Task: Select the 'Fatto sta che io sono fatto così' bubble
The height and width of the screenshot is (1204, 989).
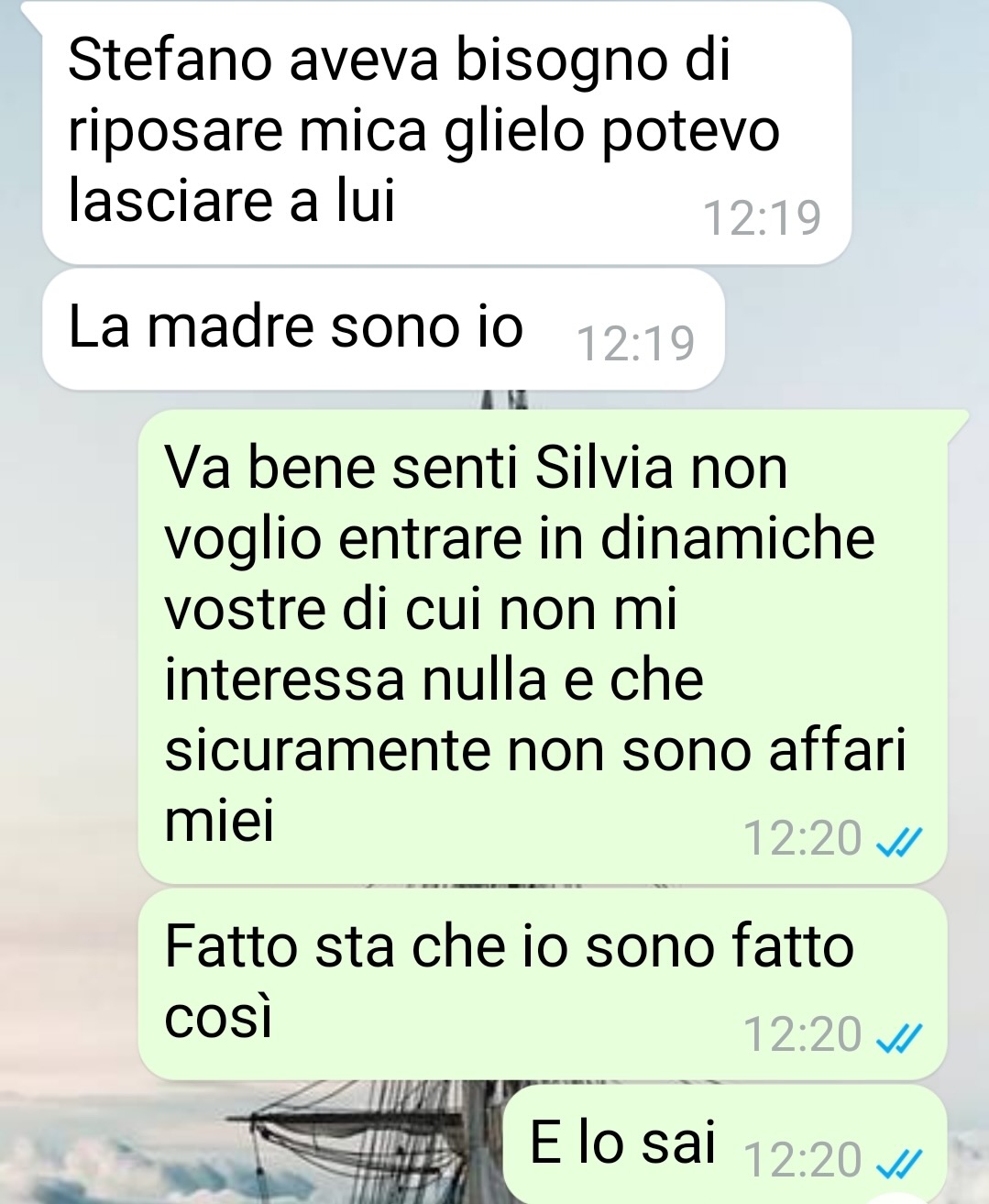Action: point(542,984)
